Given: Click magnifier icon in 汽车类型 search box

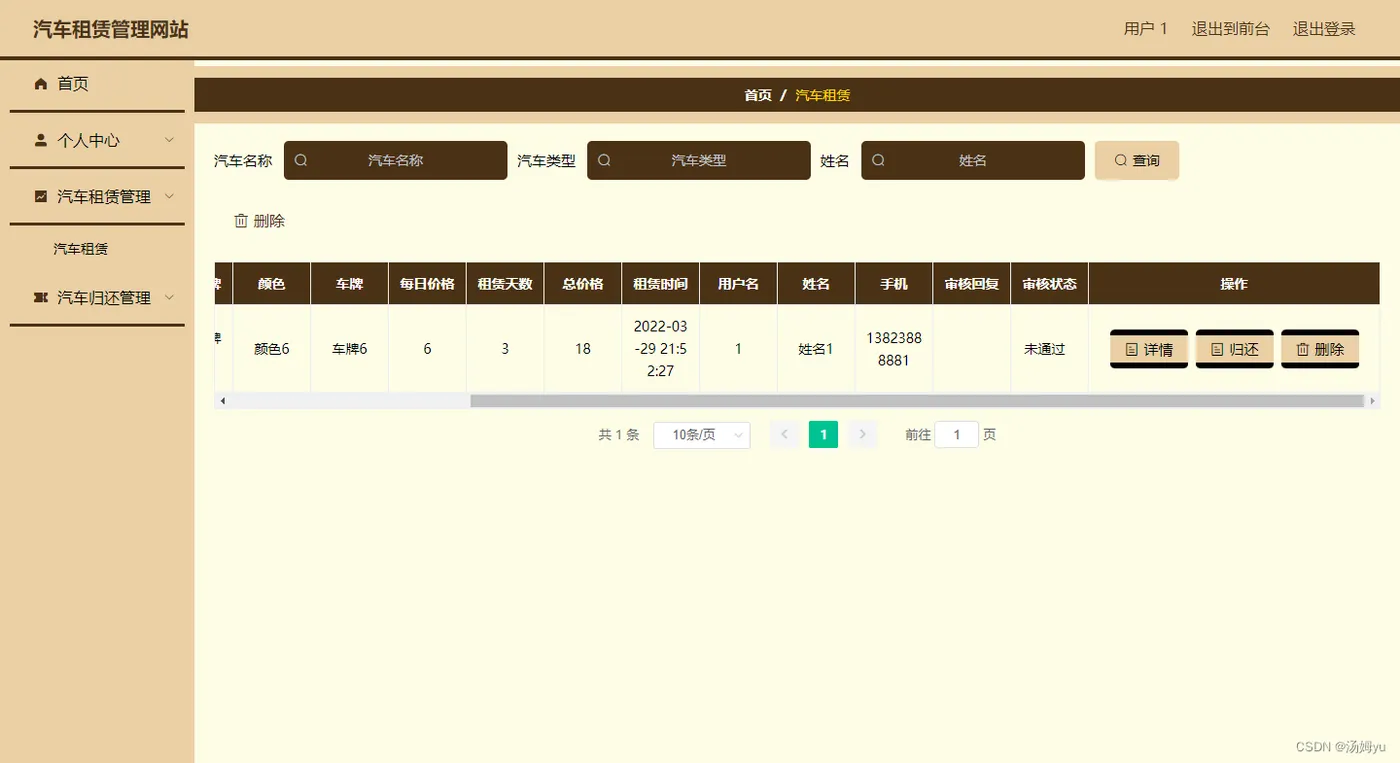Looking at the screenshot, I should [x=604, y=160].
